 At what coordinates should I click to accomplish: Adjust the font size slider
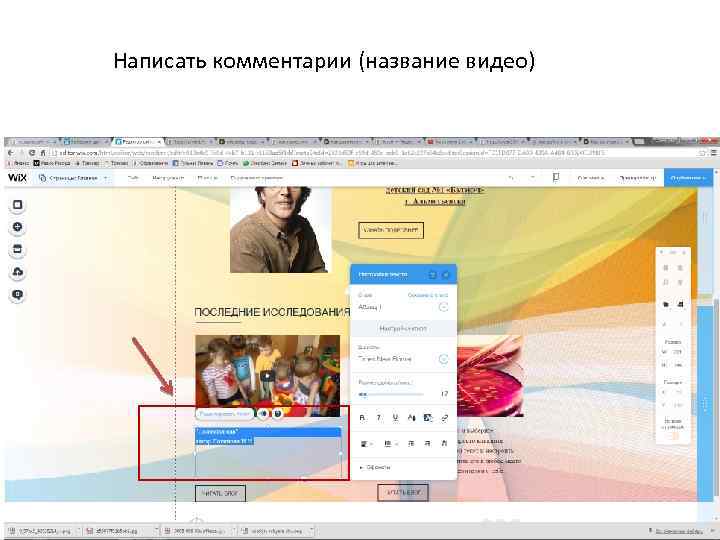click(390, 394)
